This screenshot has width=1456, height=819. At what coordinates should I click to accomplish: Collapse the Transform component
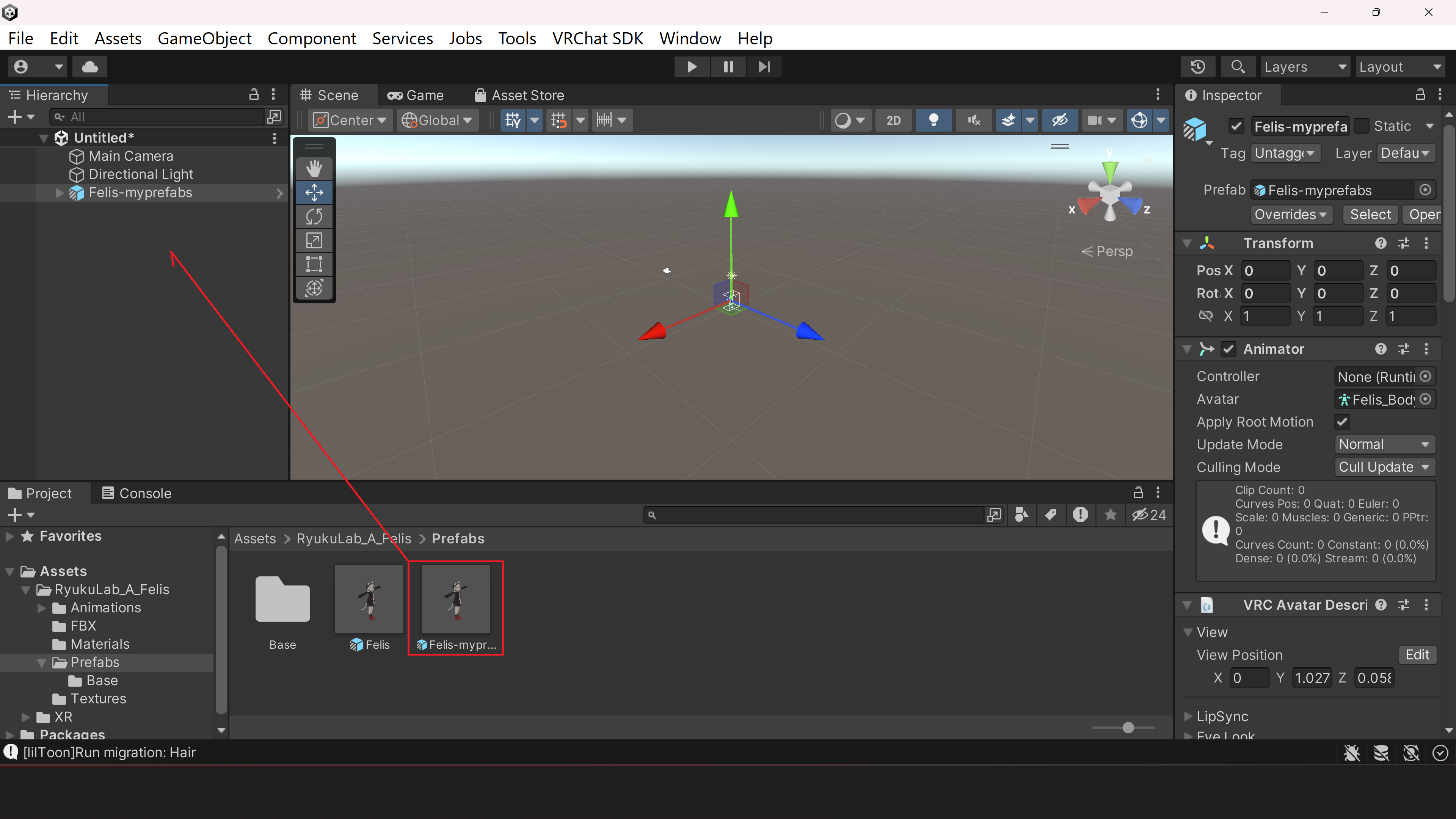click(1187, 243)
